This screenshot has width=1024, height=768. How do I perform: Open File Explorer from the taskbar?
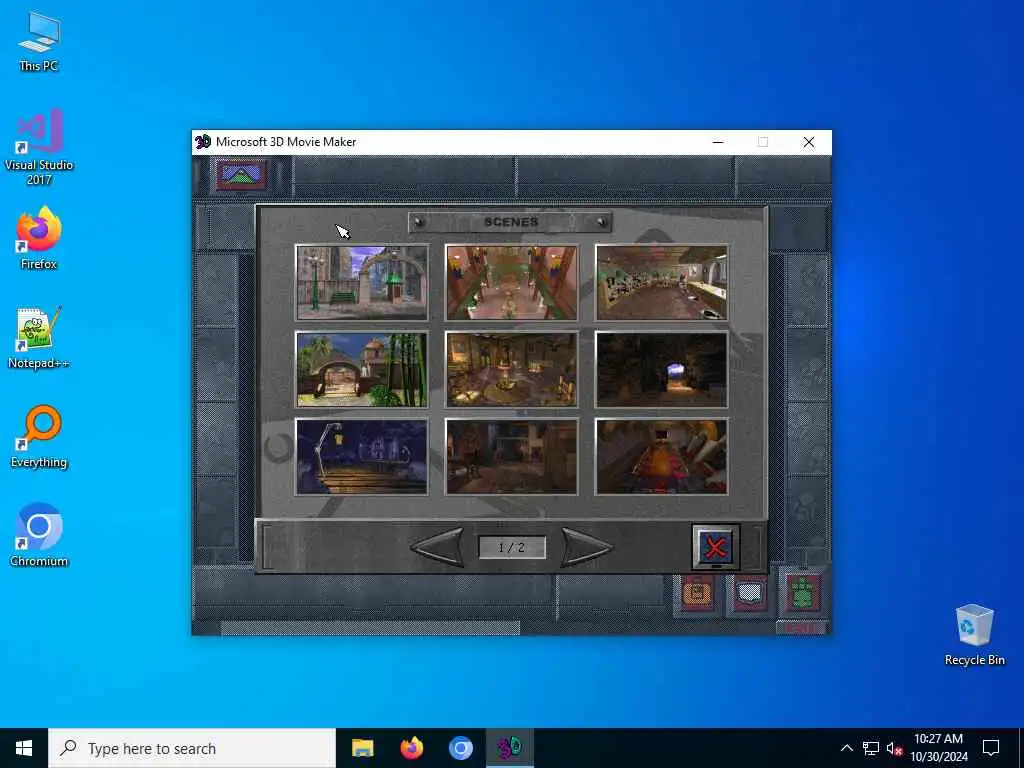[362, 748]
